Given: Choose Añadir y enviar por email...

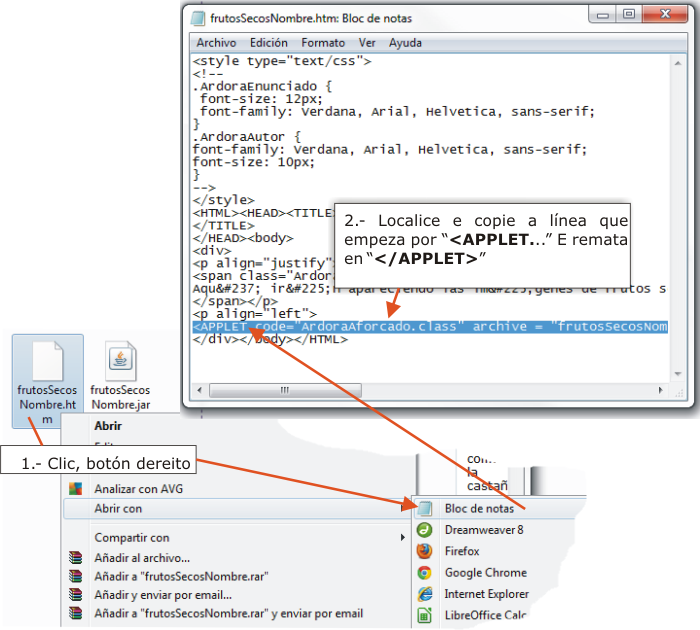Looking at the screenshot, I should coord(158,595).
